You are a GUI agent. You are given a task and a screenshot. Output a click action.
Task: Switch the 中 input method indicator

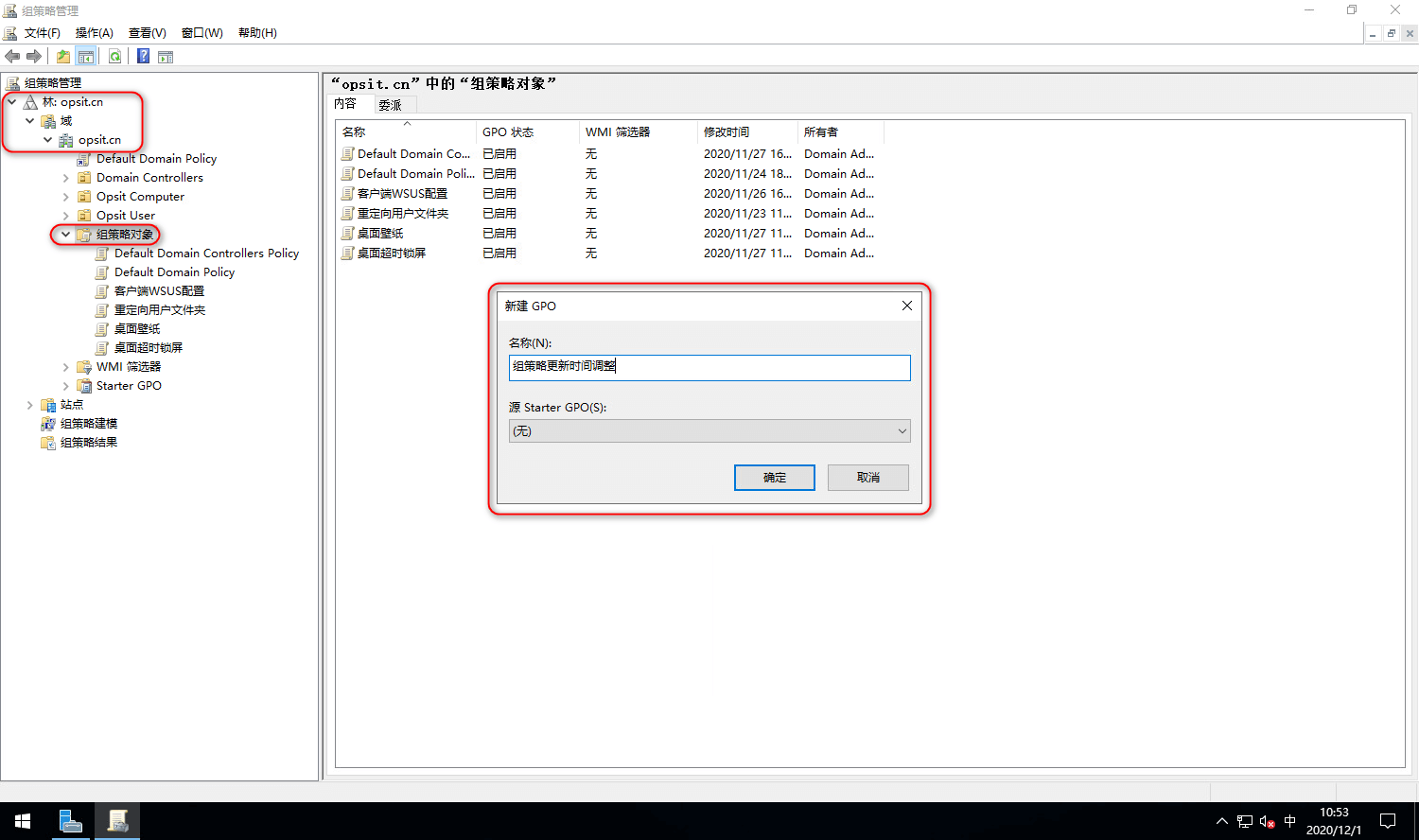click(1290, 821)
